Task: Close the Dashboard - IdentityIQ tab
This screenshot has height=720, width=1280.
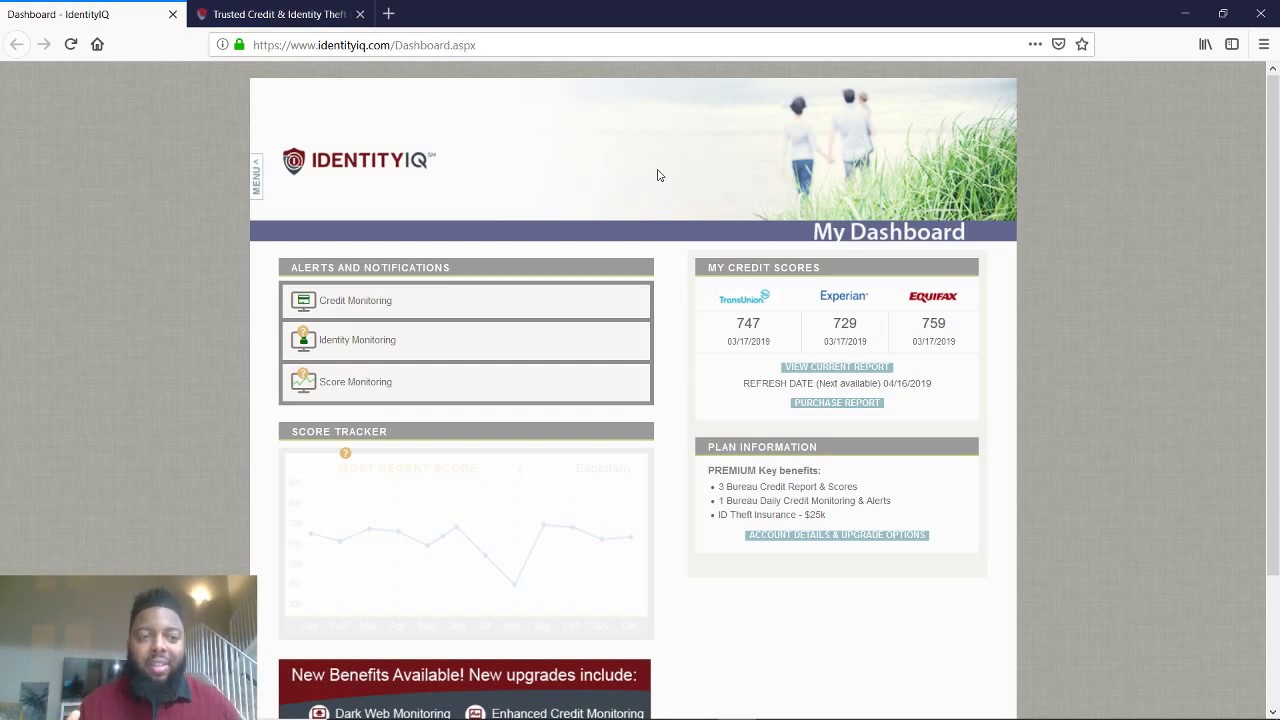Action: pos(173,14)
